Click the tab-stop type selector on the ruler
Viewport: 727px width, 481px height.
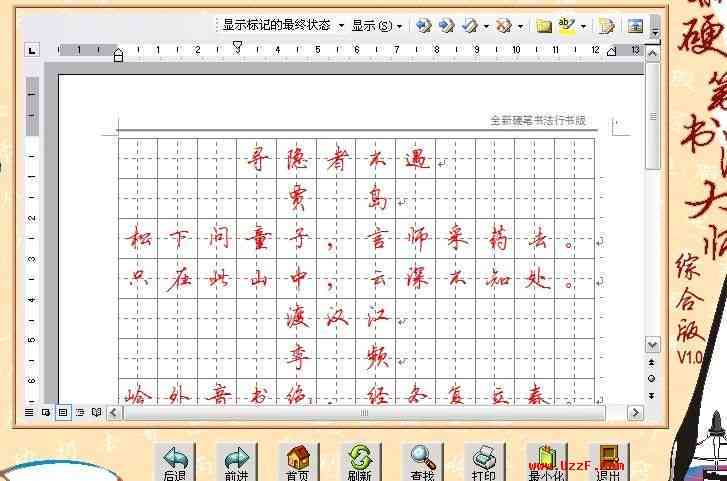coord(32,50)
